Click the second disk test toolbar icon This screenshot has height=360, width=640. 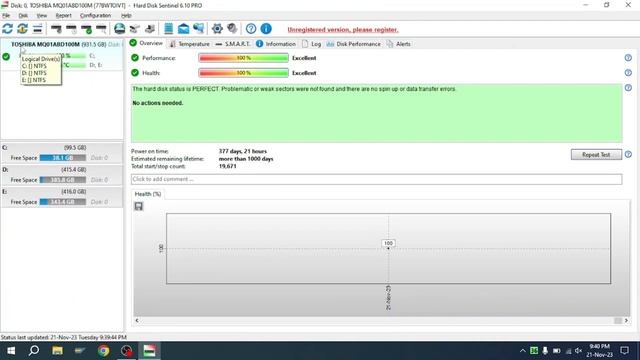[x=71, y=29]
